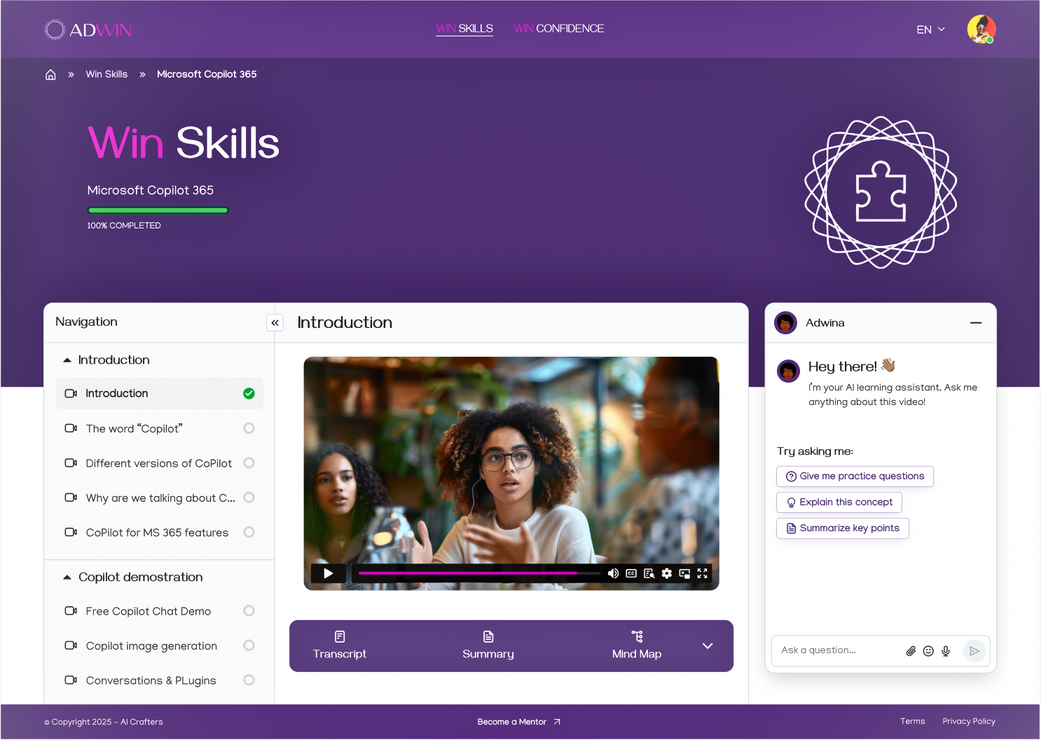
Task: Mark The word "Copilot" lesson complete
Action: (249, 428)
